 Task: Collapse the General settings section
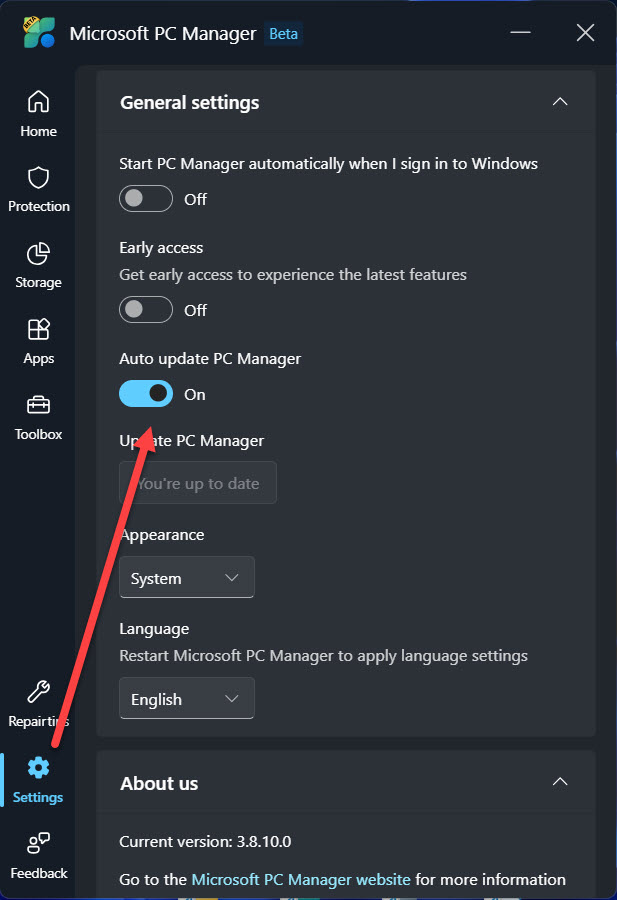coord(560,102)
